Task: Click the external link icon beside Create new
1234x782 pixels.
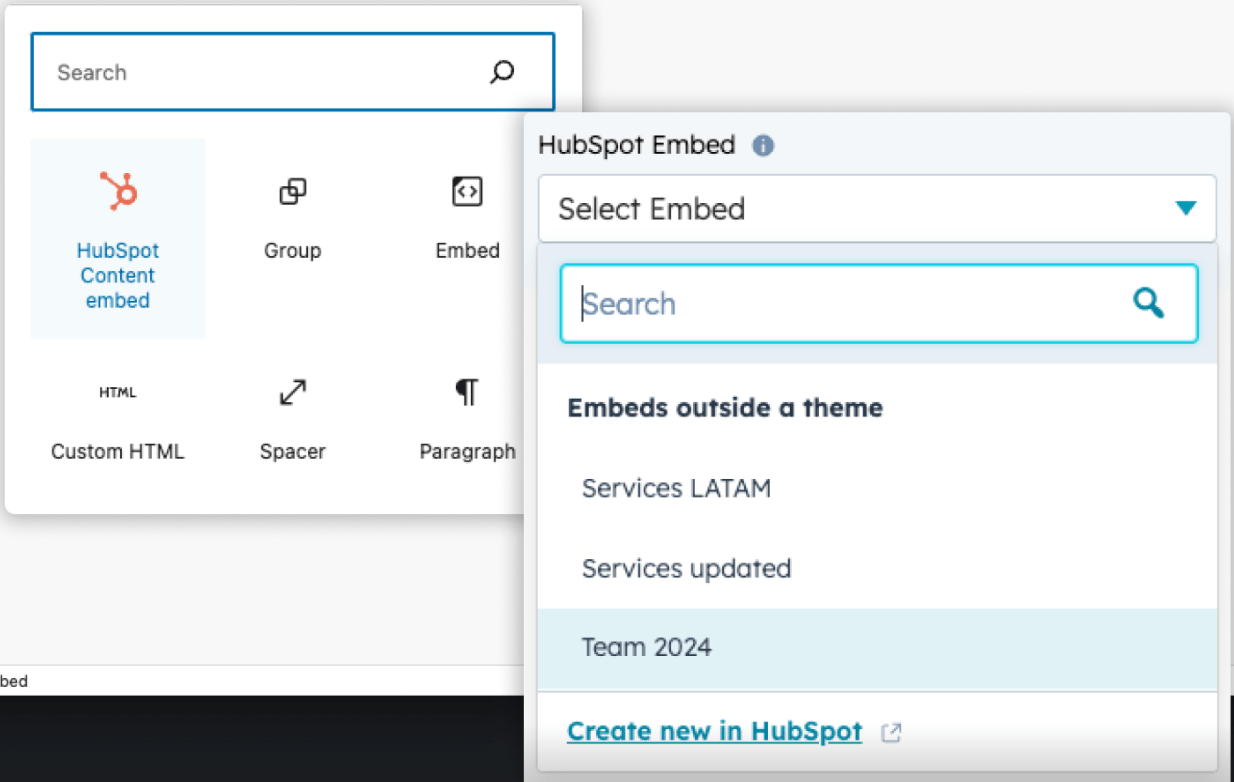Action: 890,732
